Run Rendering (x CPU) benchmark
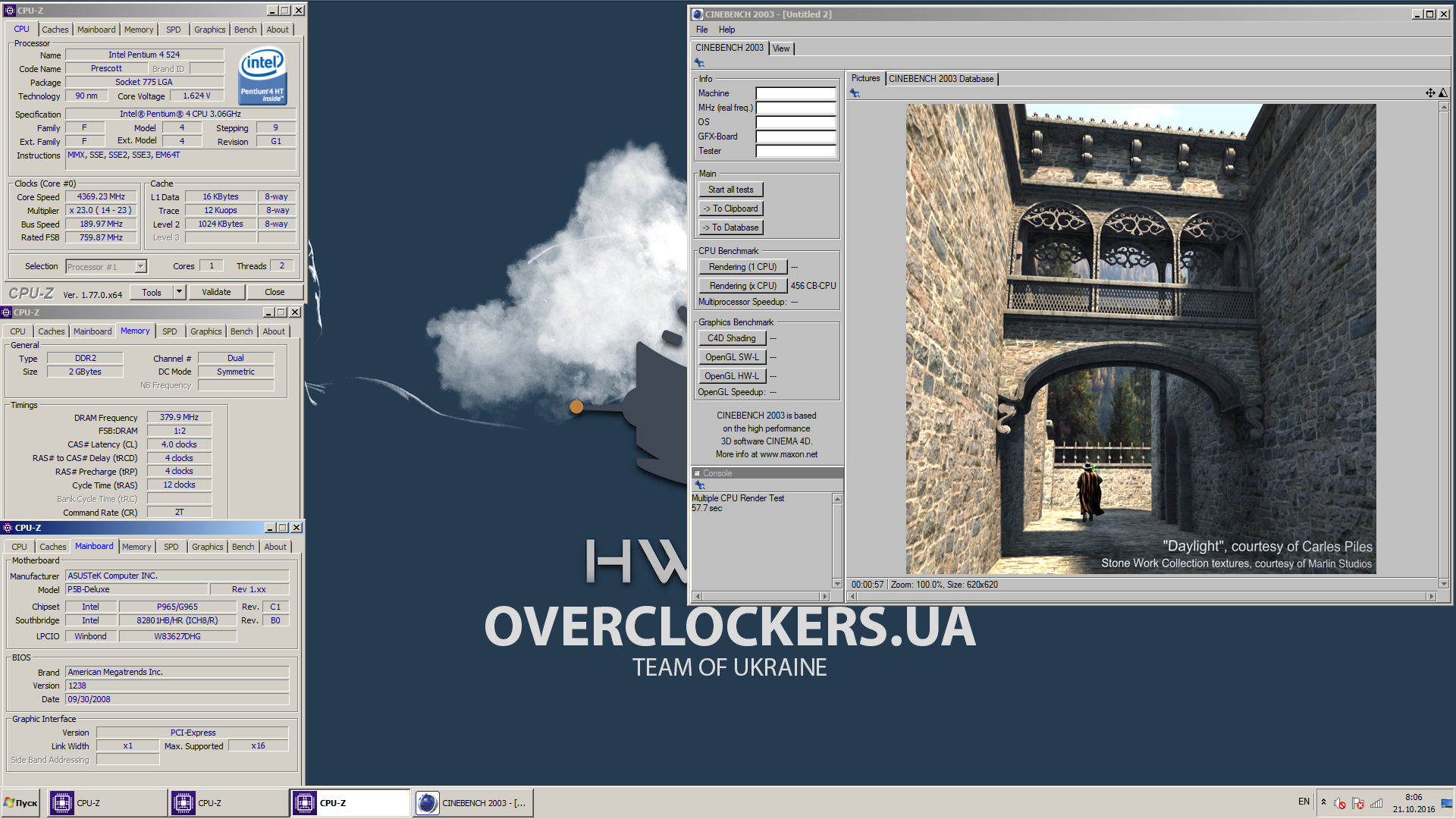Screen dimensions: 1456x819 pos(742,286)
